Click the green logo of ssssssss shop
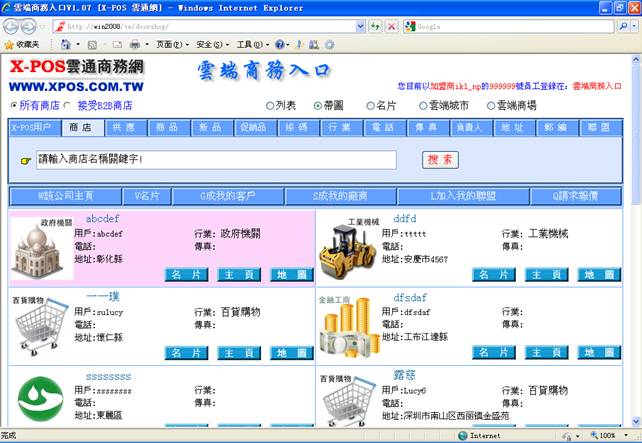The height and width of the screenshot is (443, 642). point(40,399)
